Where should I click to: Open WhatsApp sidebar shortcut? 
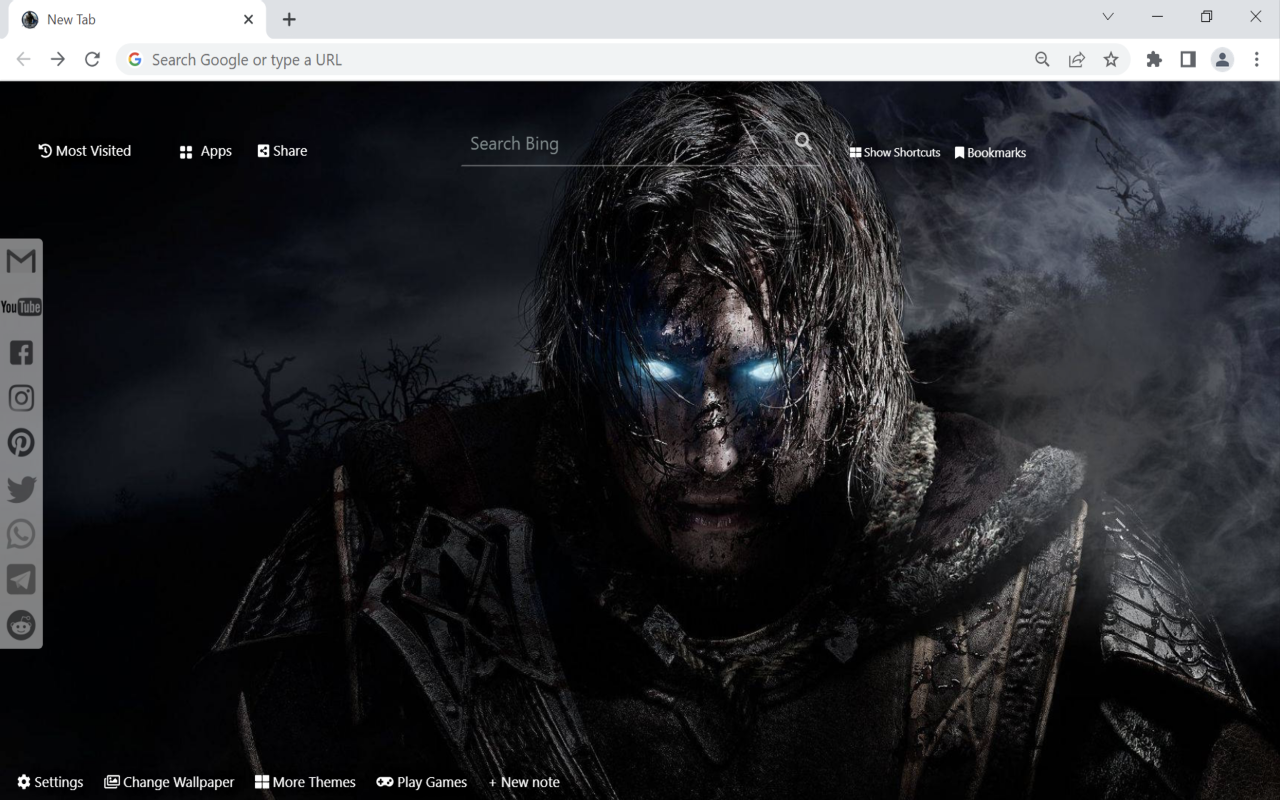click(21, 534)
